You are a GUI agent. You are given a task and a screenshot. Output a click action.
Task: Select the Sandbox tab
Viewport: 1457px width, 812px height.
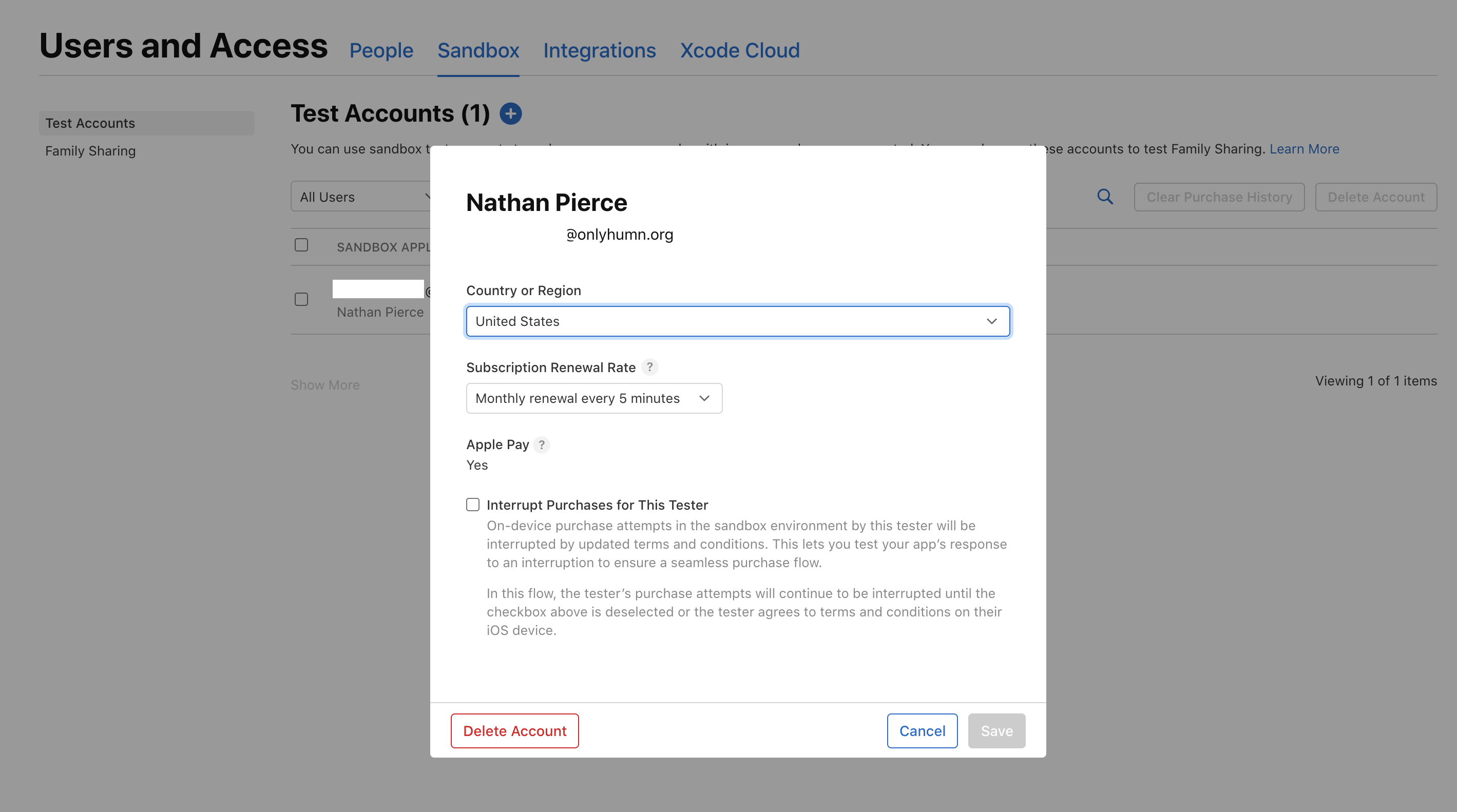point(478,50)
